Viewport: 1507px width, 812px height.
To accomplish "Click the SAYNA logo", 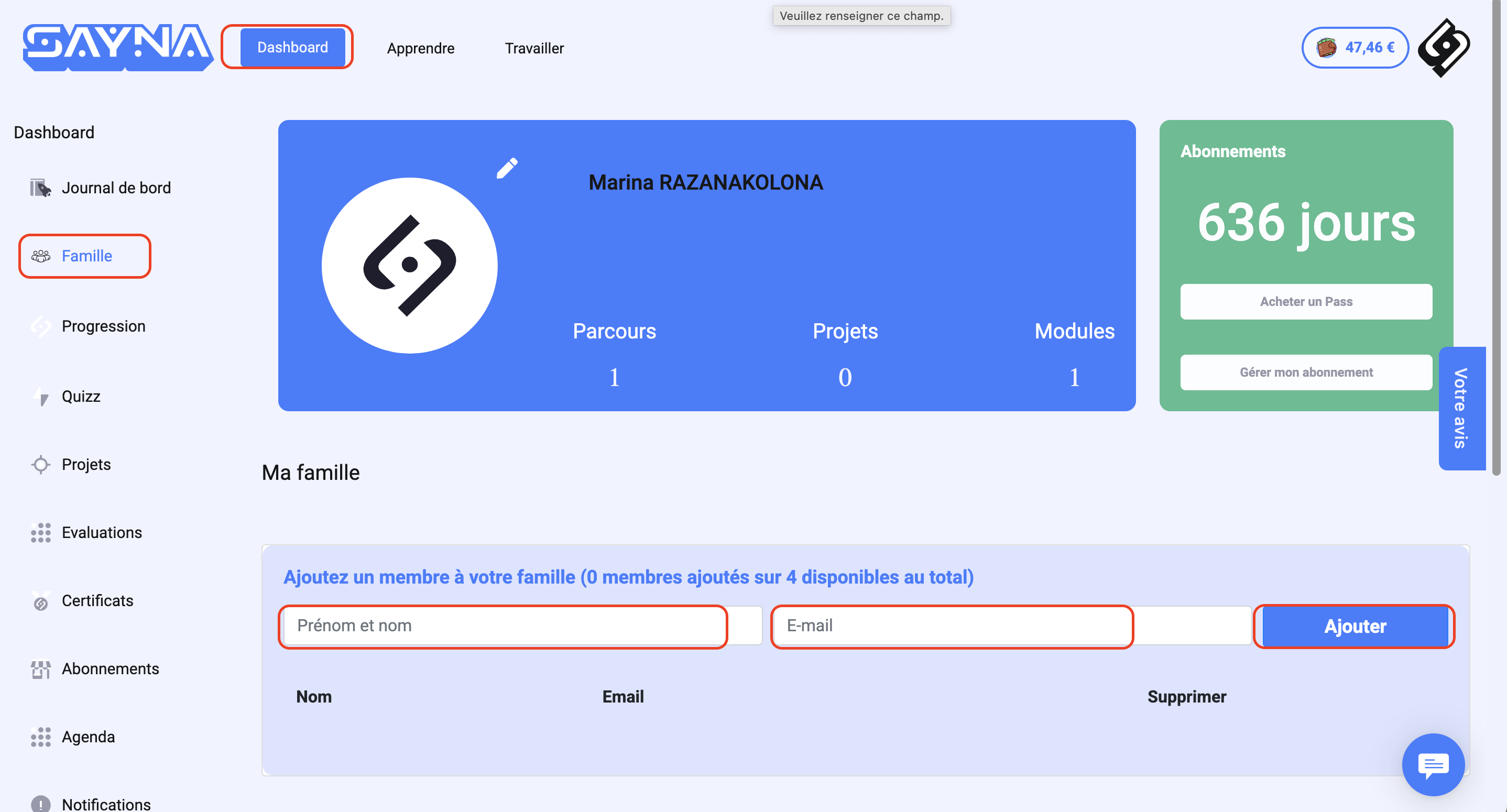I will click(x=117, y=47).
